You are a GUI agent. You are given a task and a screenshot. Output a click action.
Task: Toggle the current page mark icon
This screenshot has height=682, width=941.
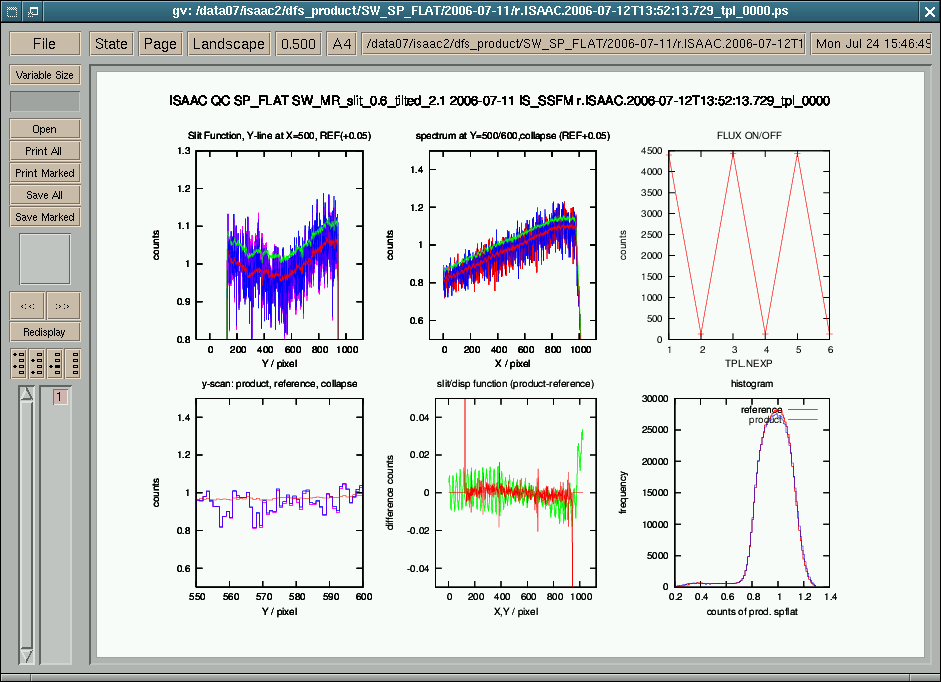pos(54,361)
